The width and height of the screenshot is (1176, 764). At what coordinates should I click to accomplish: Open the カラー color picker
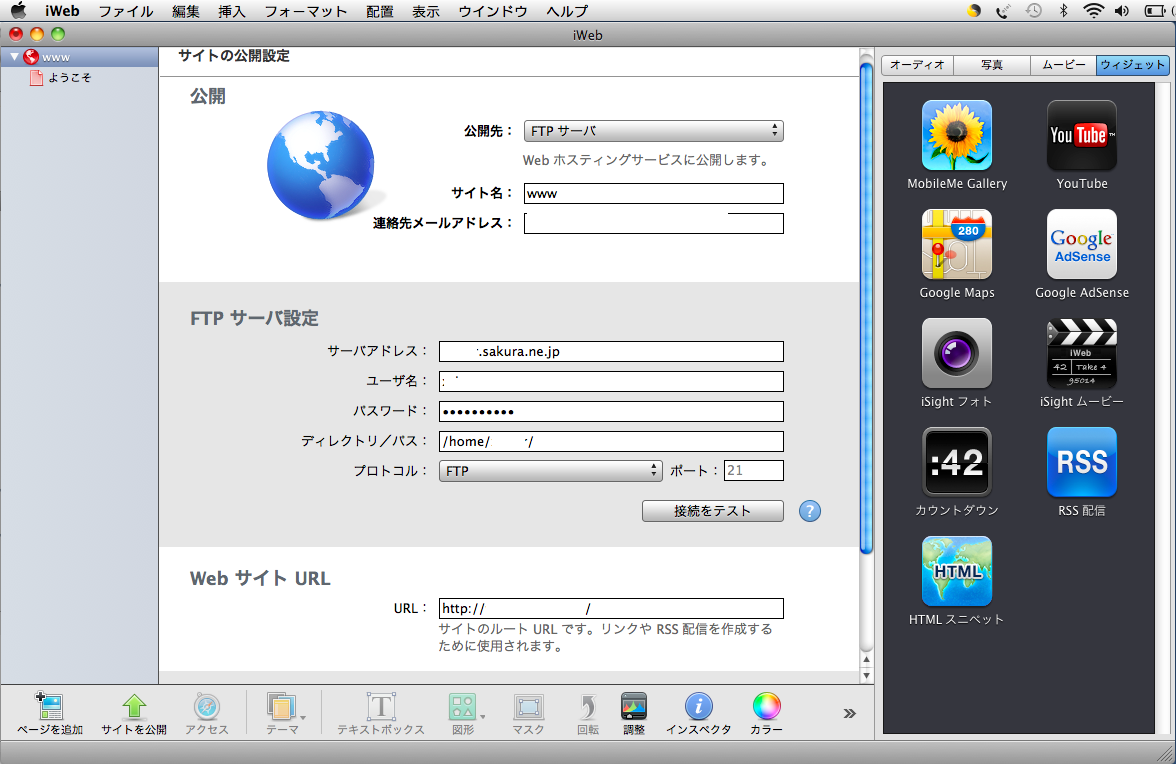pos(766,708)
